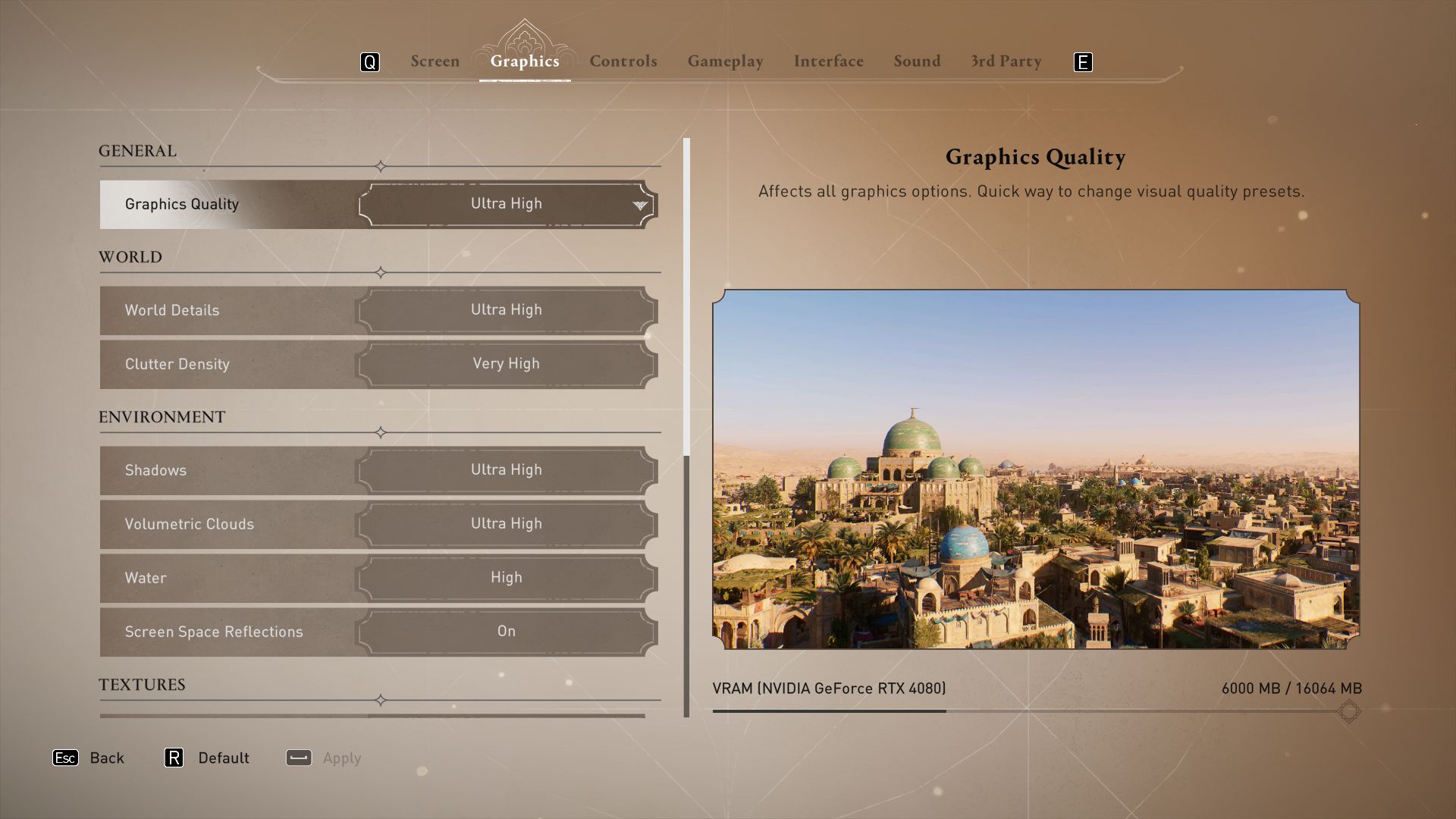Select the Shadows row label
This screenshot has height=819, width=1456.
155,470
